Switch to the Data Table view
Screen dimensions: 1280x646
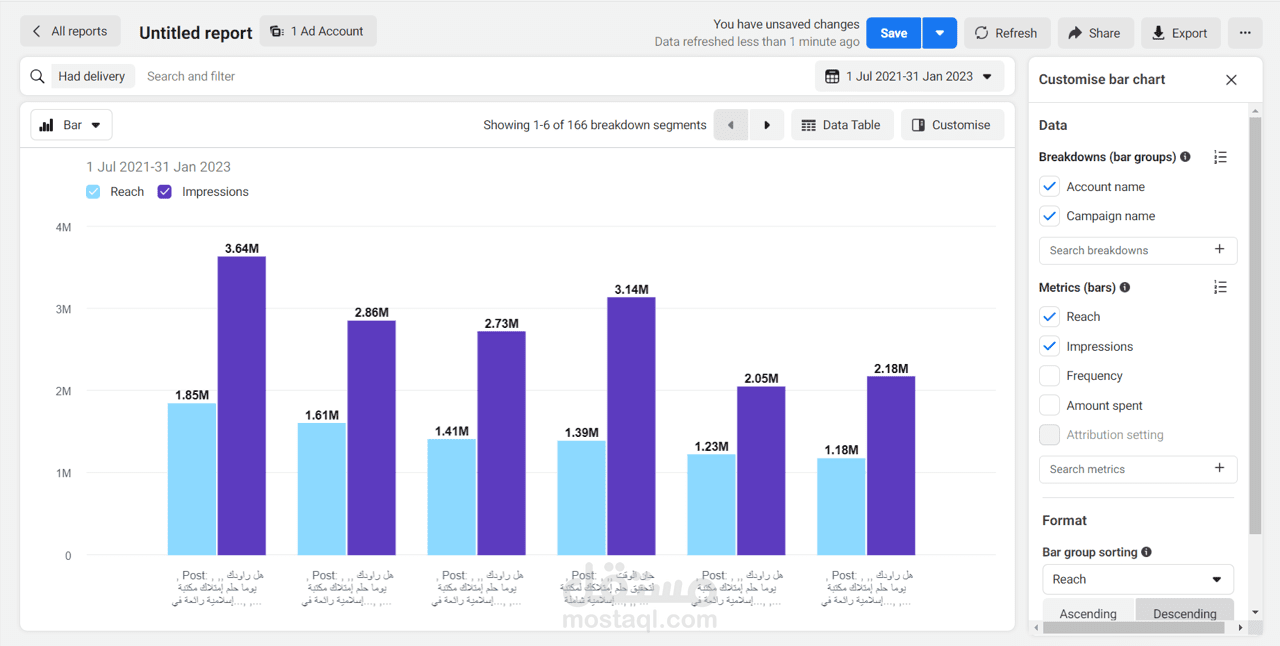841,125
